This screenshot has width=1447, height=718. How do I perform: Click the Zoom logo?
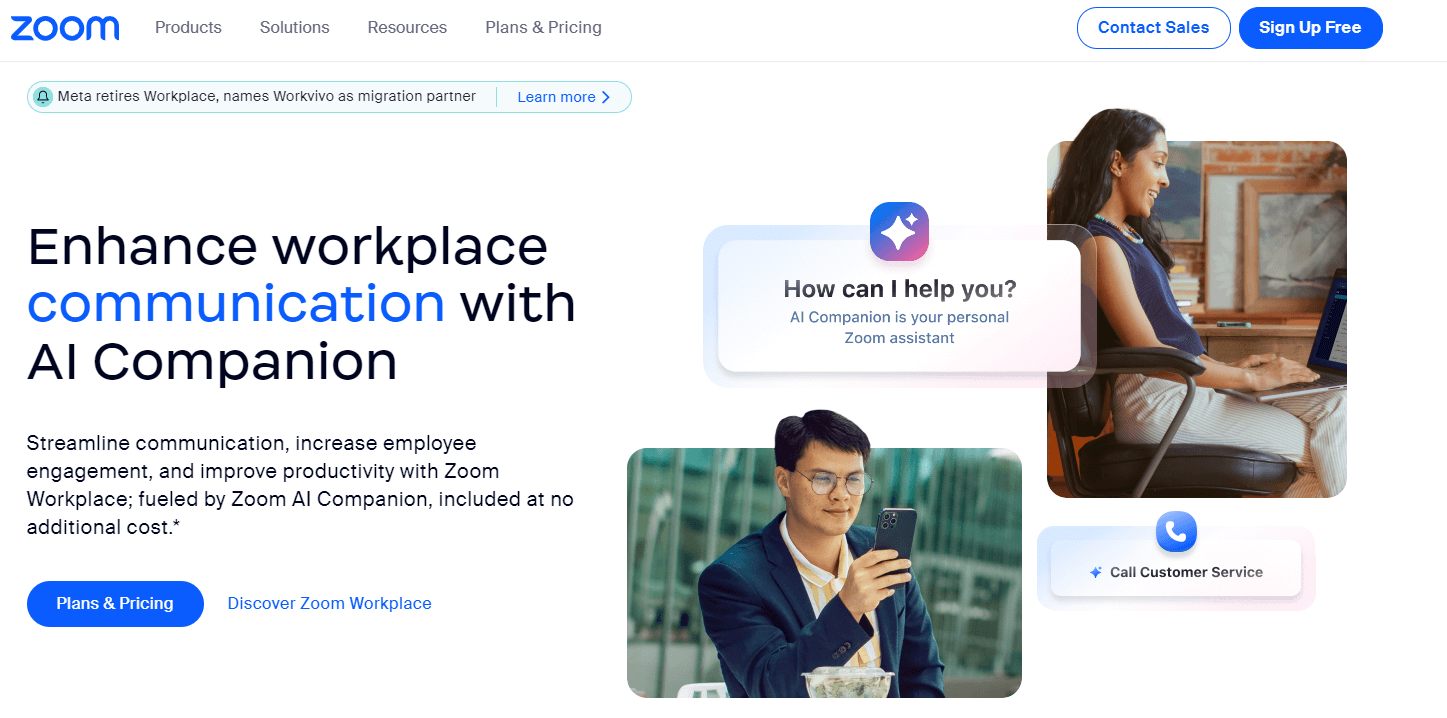click(x=65, y=28)
